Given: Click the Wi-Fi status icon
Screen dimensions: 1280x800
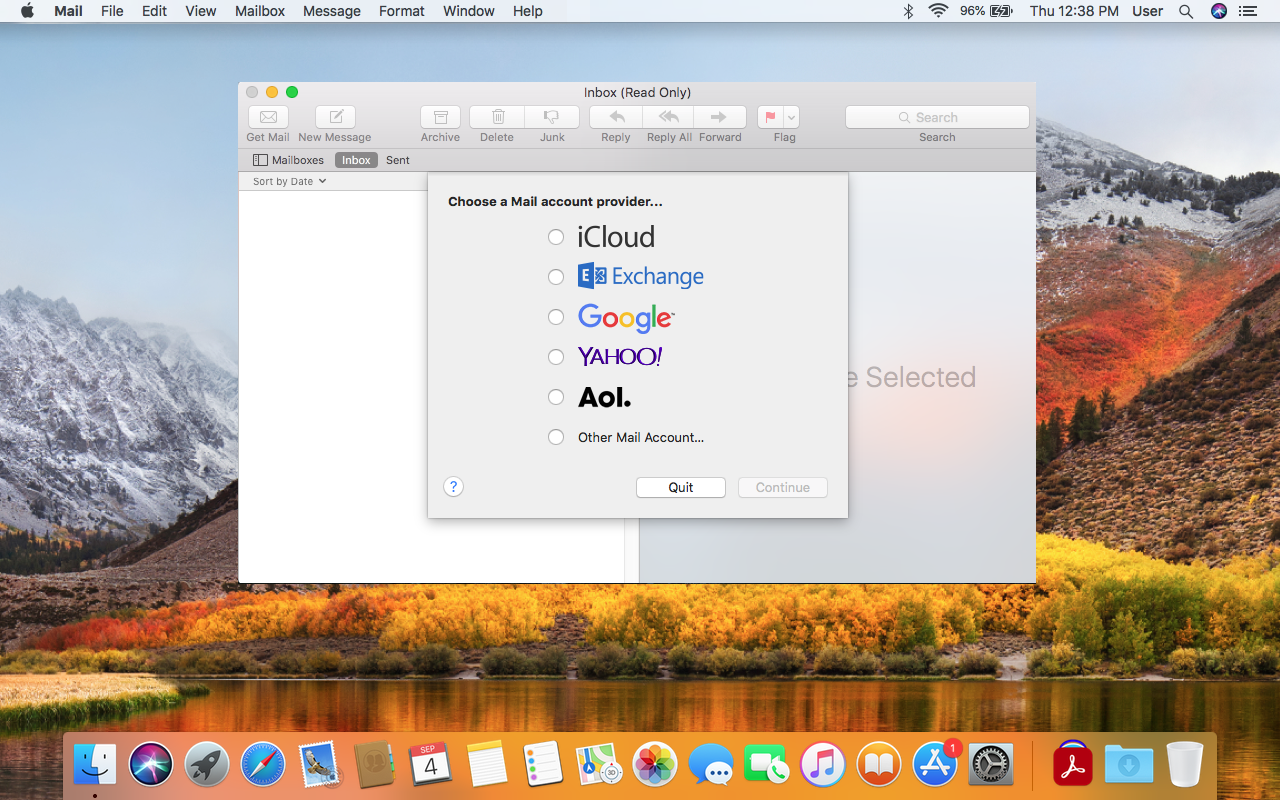Looking at the screenshot, I should pyautogui.click(x=938, y=11).
